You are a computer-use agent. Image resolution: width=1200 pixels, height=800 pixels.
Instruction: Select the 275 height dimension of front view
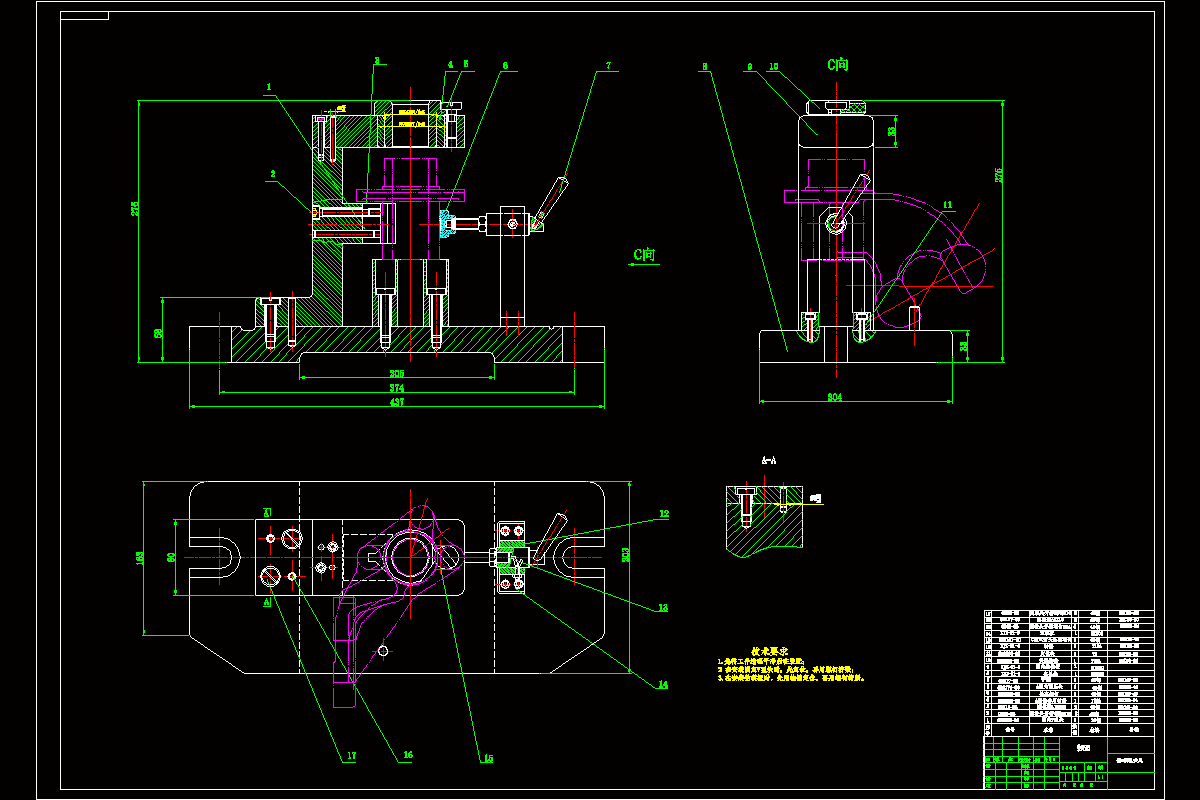(x=135, y=208)
